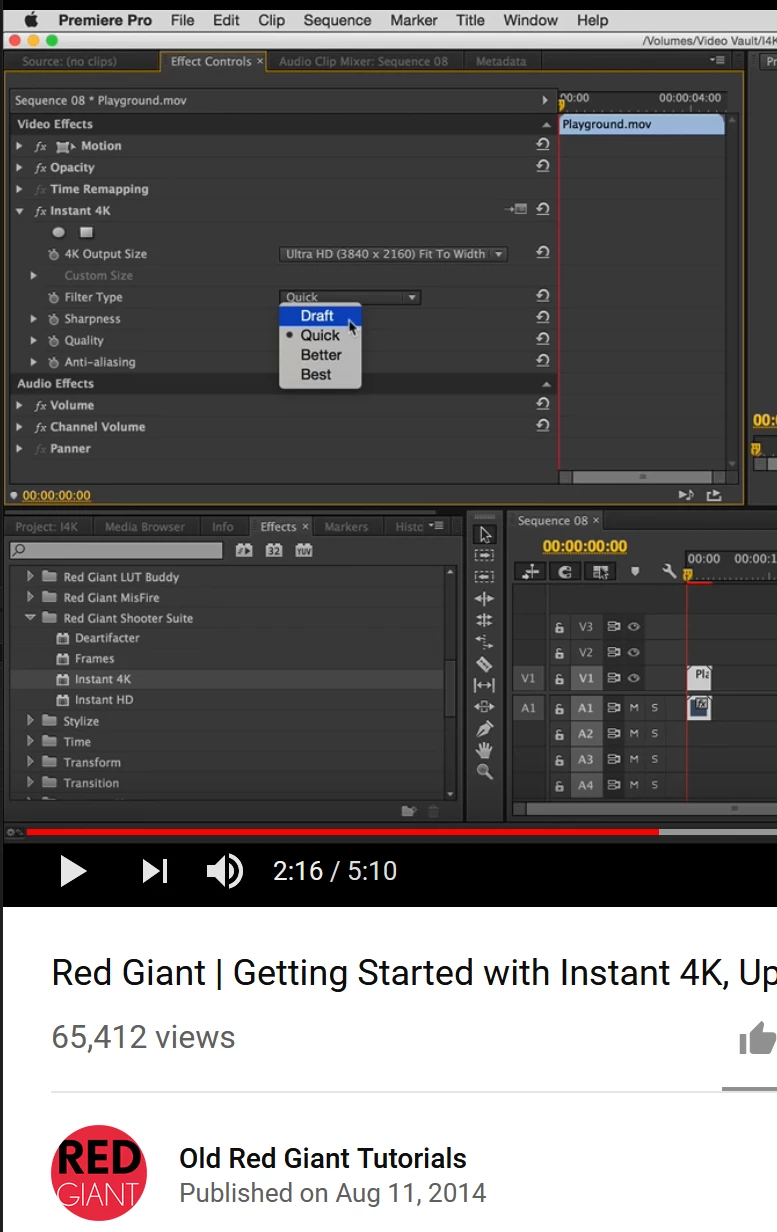Click in the Effects search field
Screen dimensions: 777x1232
click(x=116, y=551)
